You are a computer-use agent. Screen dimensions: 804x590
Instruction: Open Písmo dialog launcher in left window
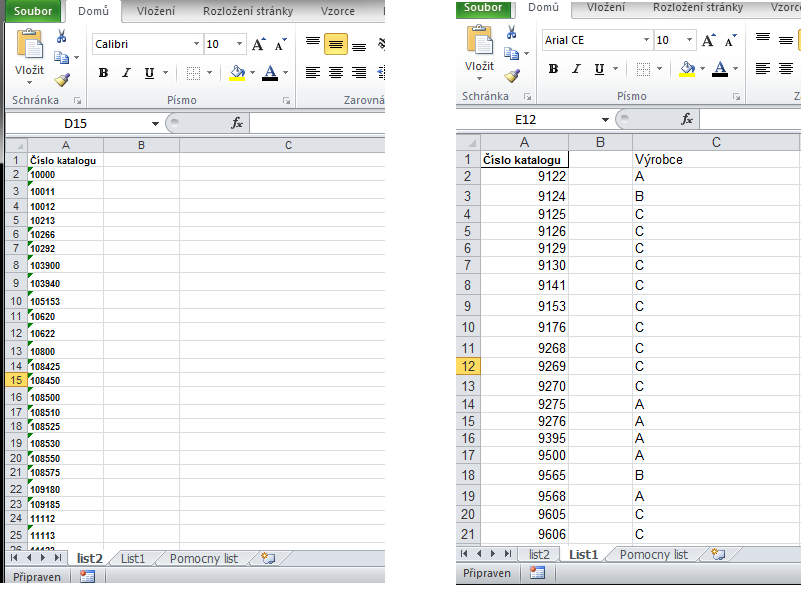[x=286, y=100]
